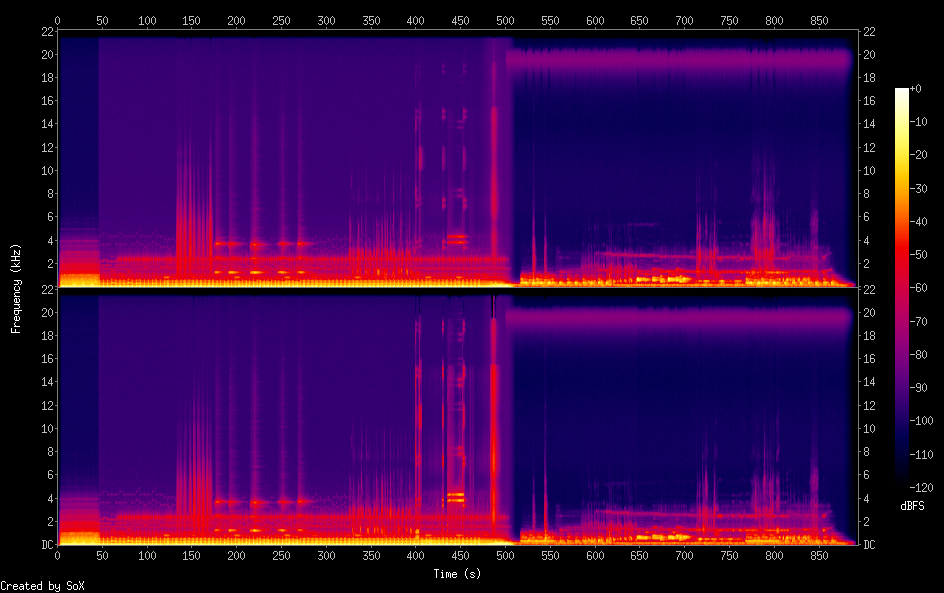Click the "DC" label on the left frequency axis
The width and height of the screenshot is (944, 593).
point(47,545)
